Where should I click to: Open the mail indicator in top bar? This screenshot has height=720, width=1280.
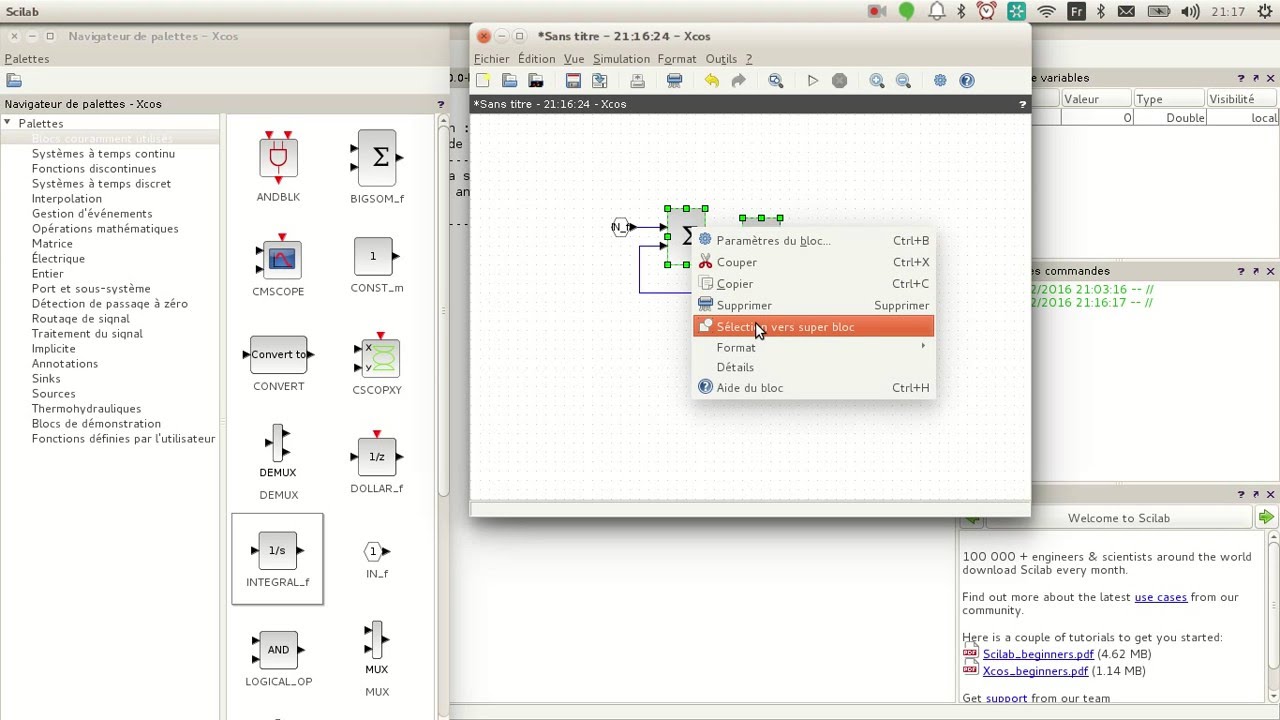(x=1127, y=12)
